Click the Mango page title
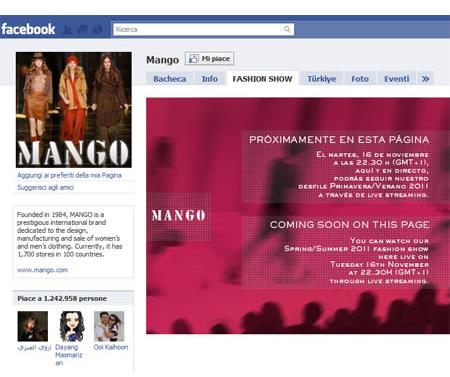450x377 pixels. pos(163,60)
